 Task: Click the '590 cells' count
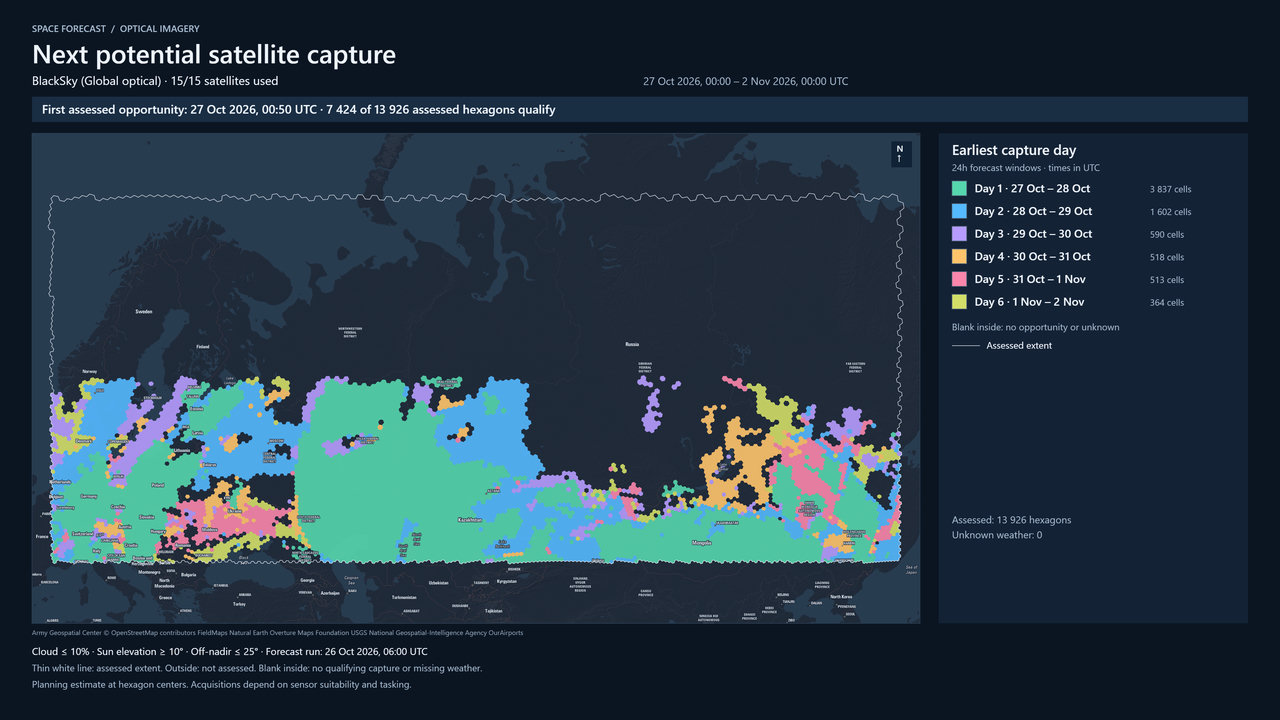[x=1167, y=235]
